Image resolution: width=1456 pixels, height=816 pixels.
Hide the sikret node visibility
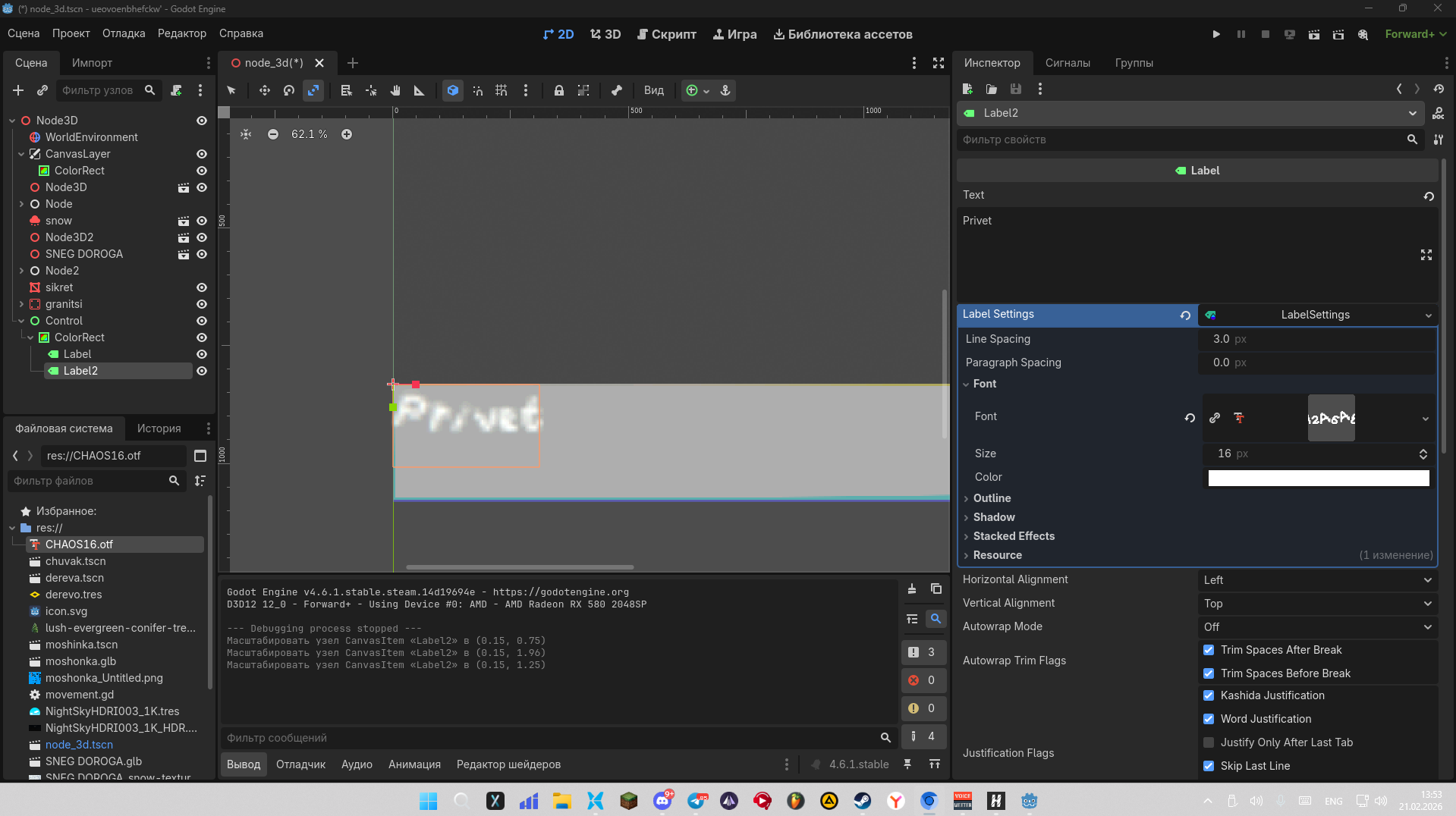[202, 287]
